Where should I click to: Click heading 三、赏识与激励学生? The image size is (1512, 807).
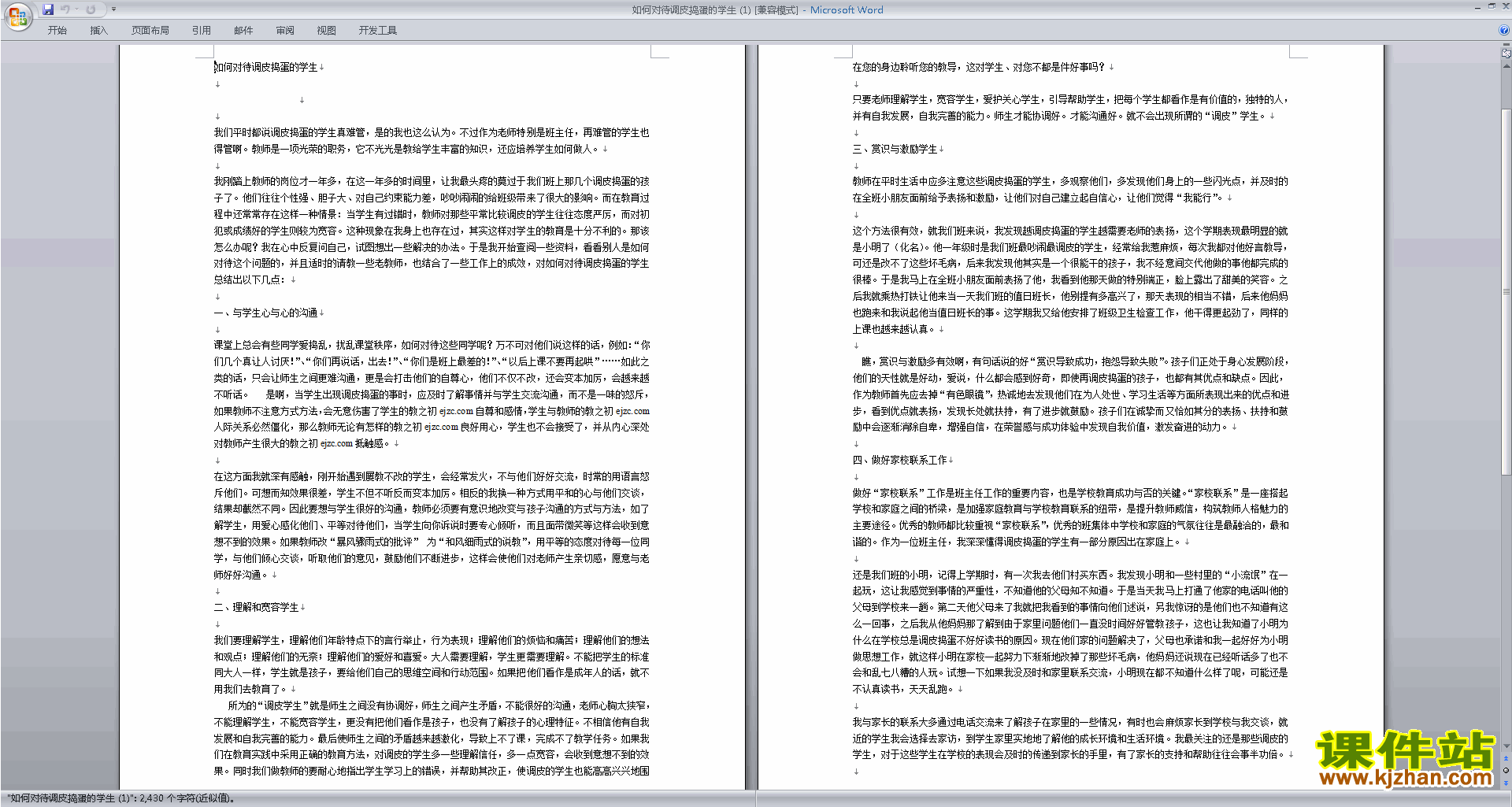[895, 150]
